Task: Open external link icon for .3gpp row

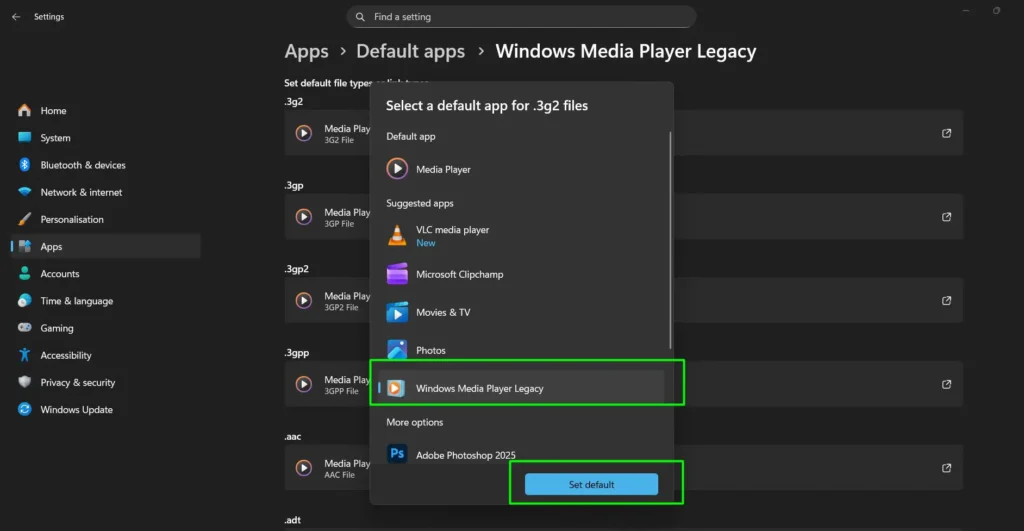Action: (x=946, y=384)
